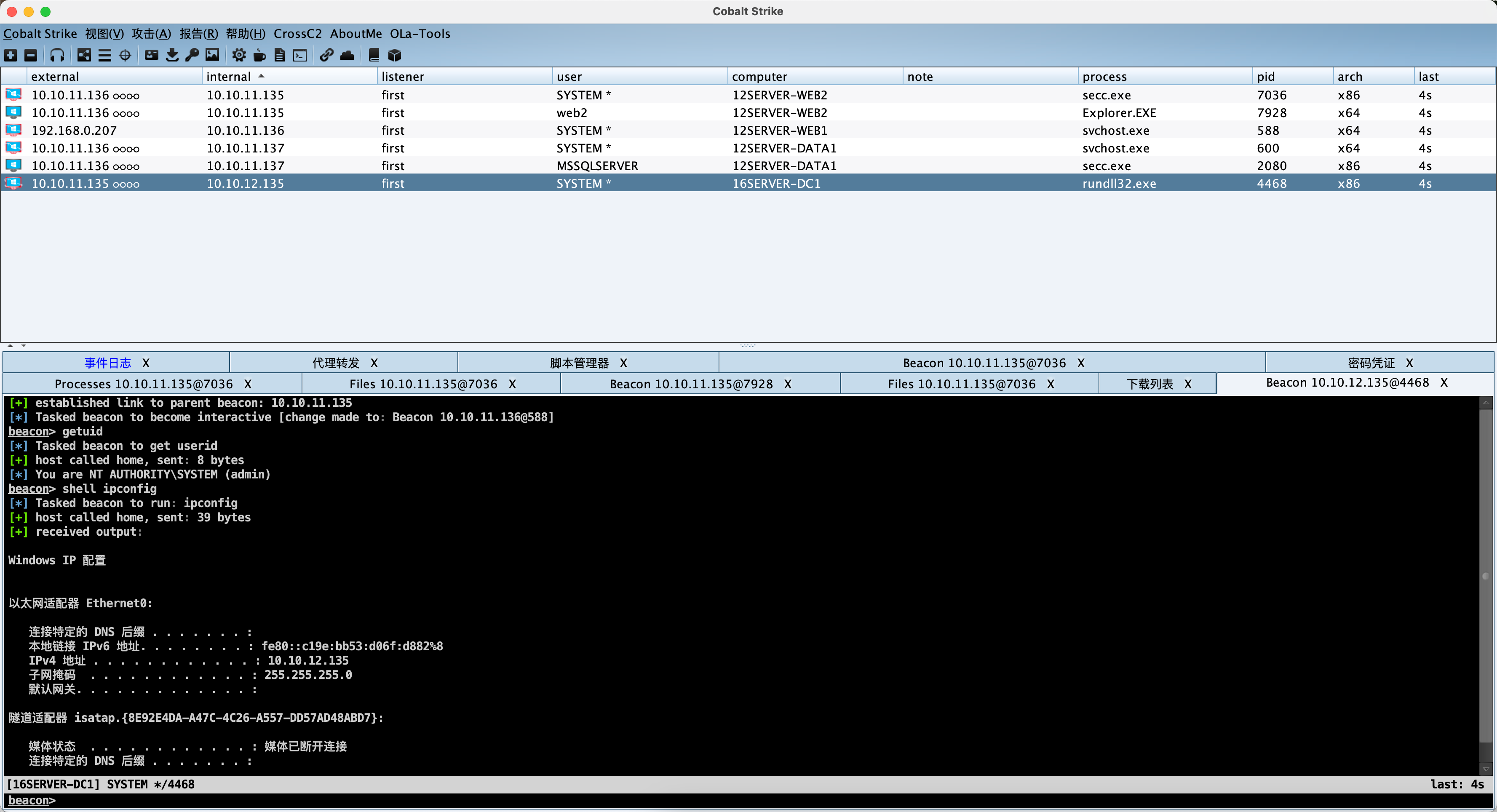Click the chain link Host File icon
Screen dimensions: 1497x812
point(326,55)
